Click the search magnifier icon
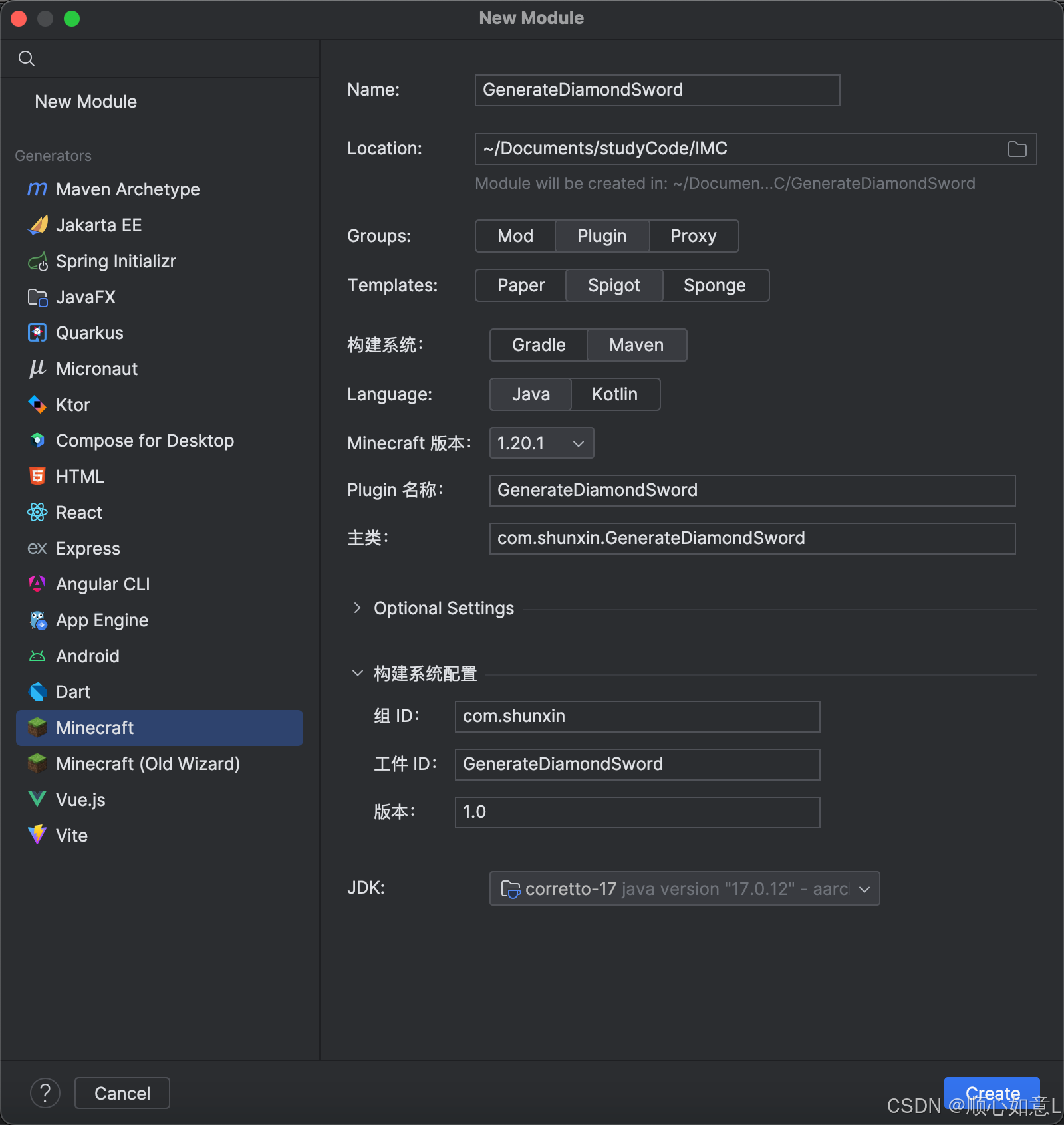 [27, 59]
